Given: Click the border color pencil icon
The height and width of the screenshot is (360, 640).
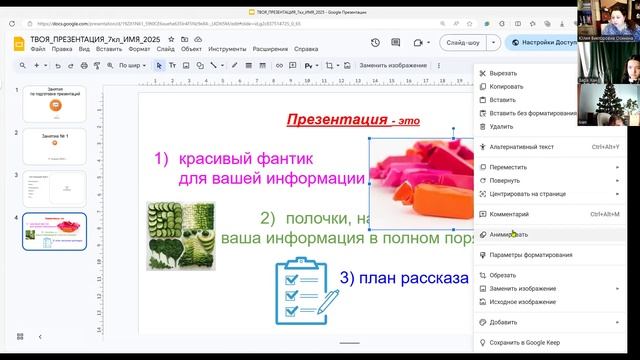Looking at the screenshot, I should click(x=235, y=65).
